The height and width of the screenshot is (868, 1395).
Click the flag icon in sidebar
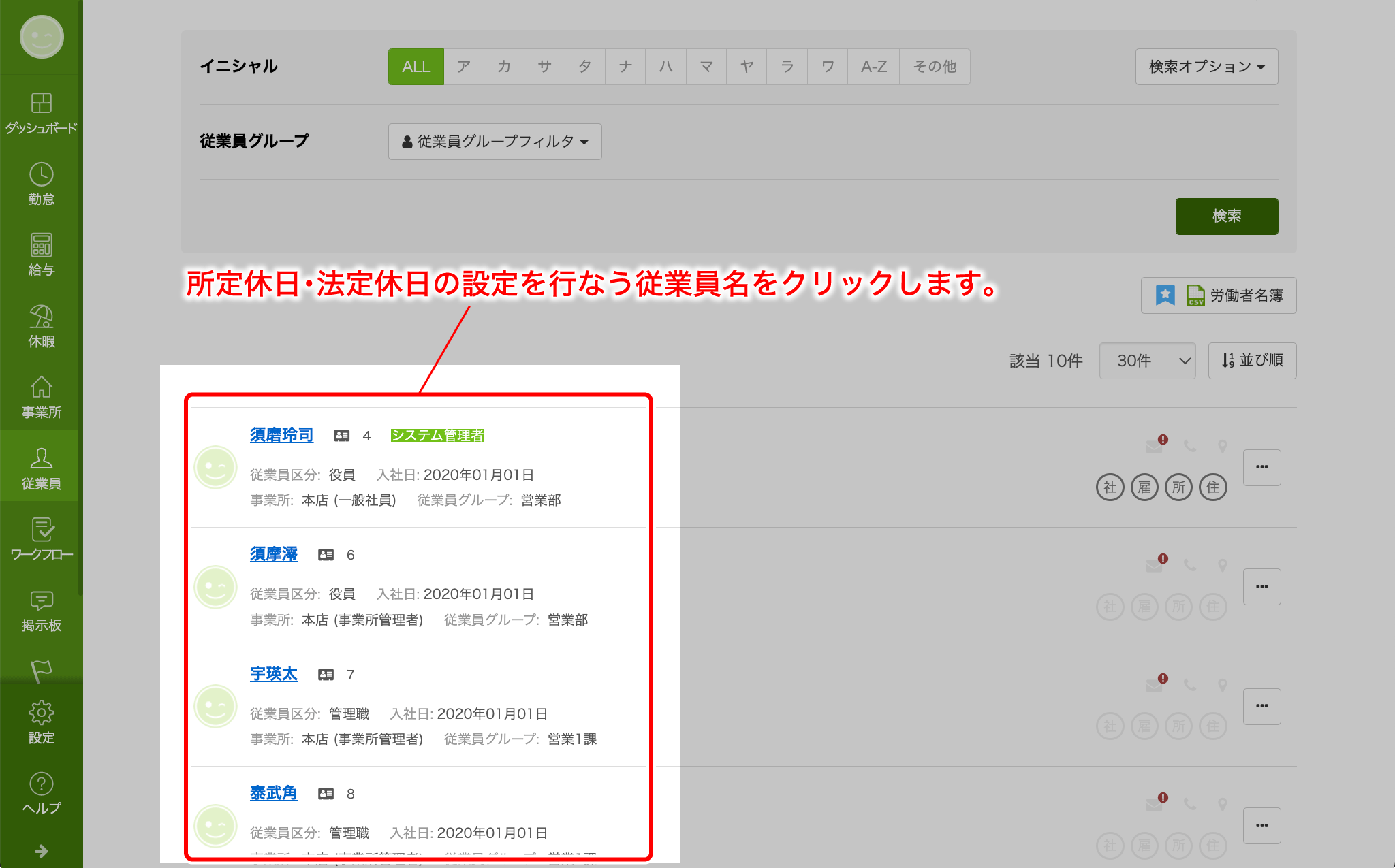point(41,671)
